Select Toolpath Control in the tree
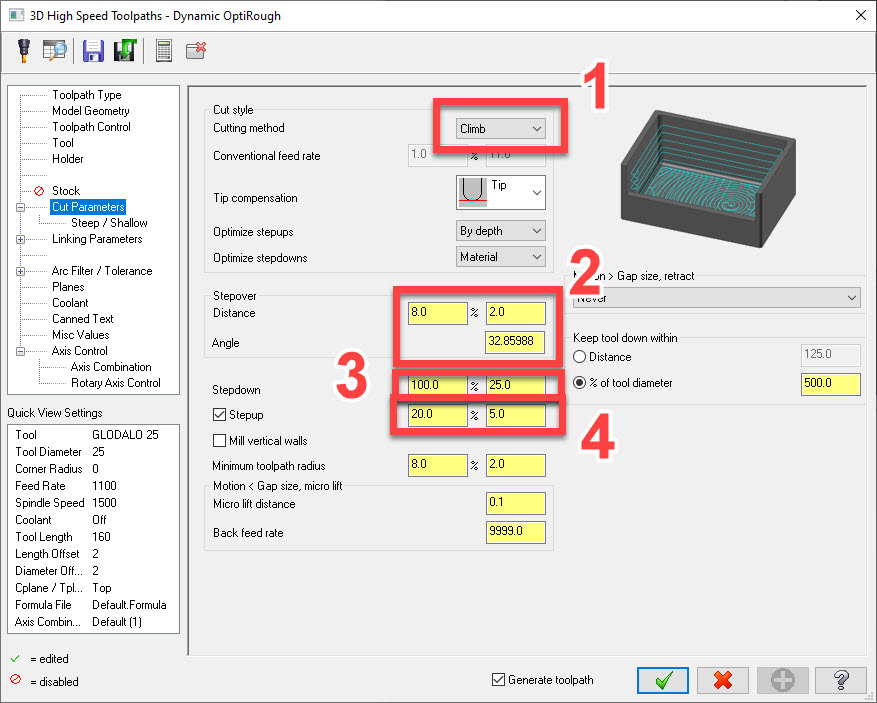 91,127
